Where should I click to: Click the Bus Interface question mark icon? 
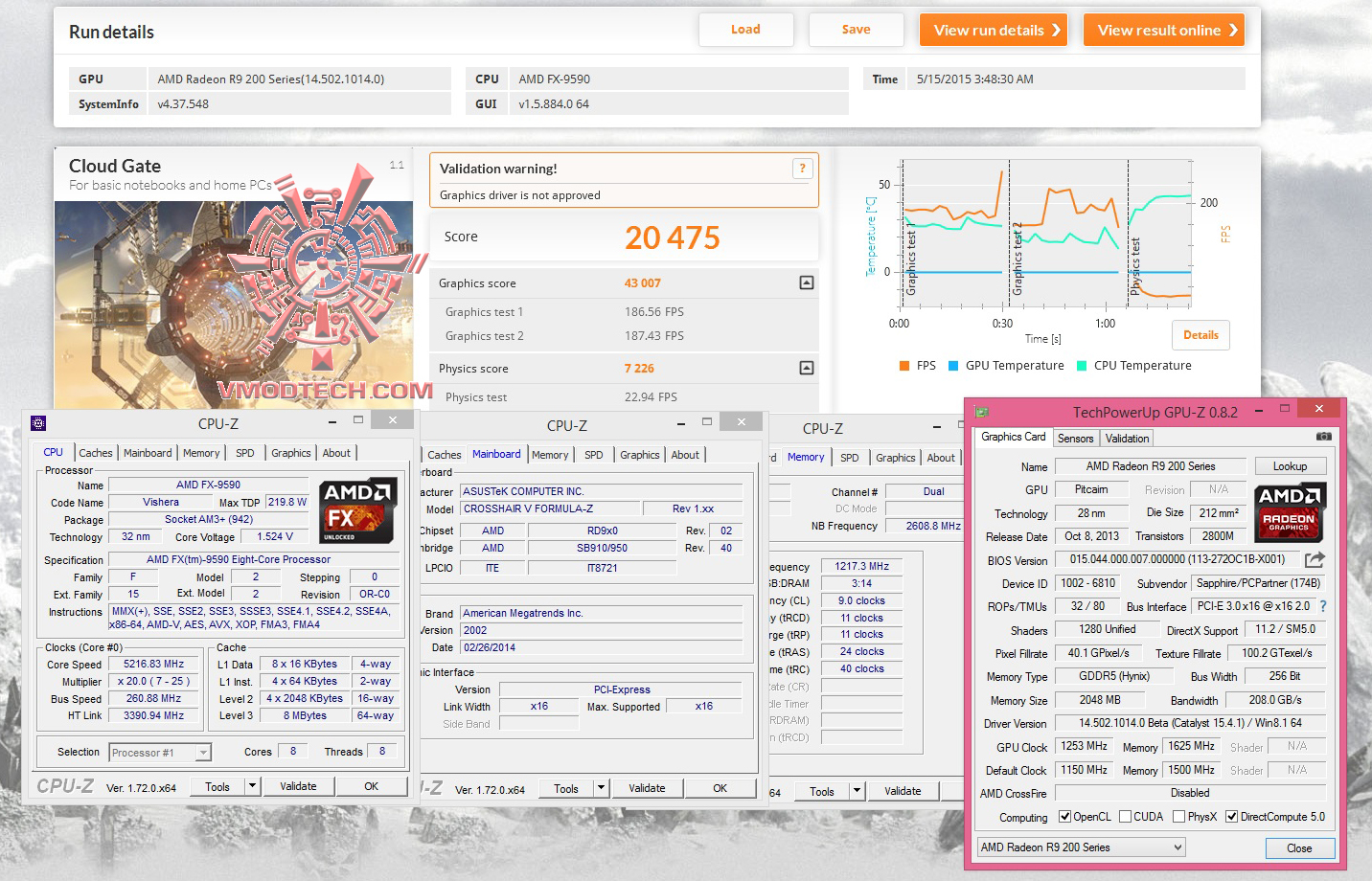click(x=1323, y=606)
